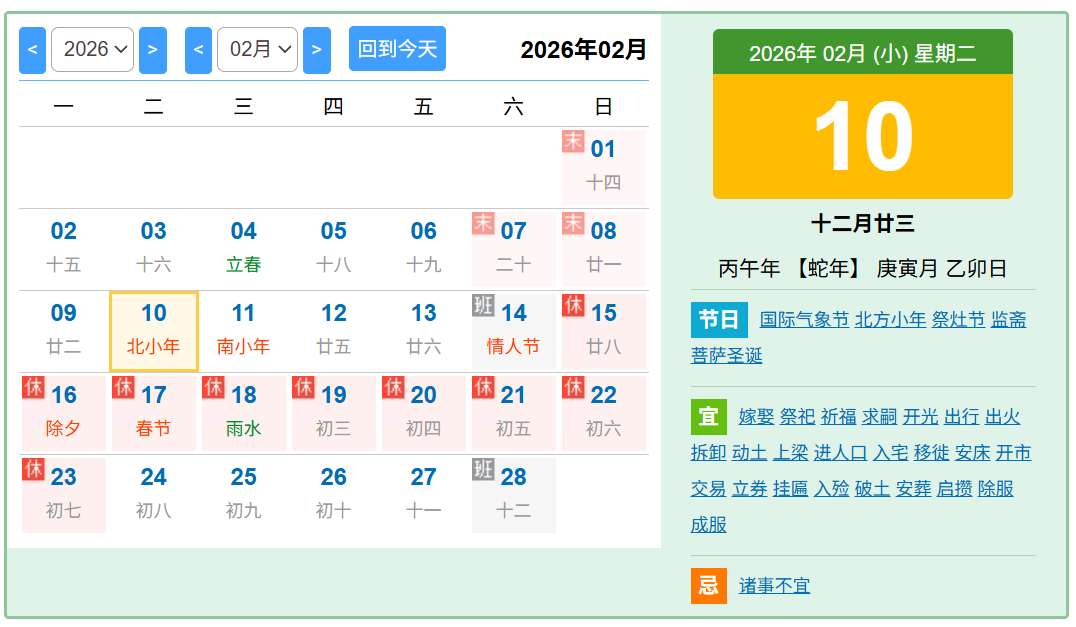The width and height of the screenshot is (1076, 627).
Task: Go to previous month using arrow beside 02月
Action: click(199, 49)
